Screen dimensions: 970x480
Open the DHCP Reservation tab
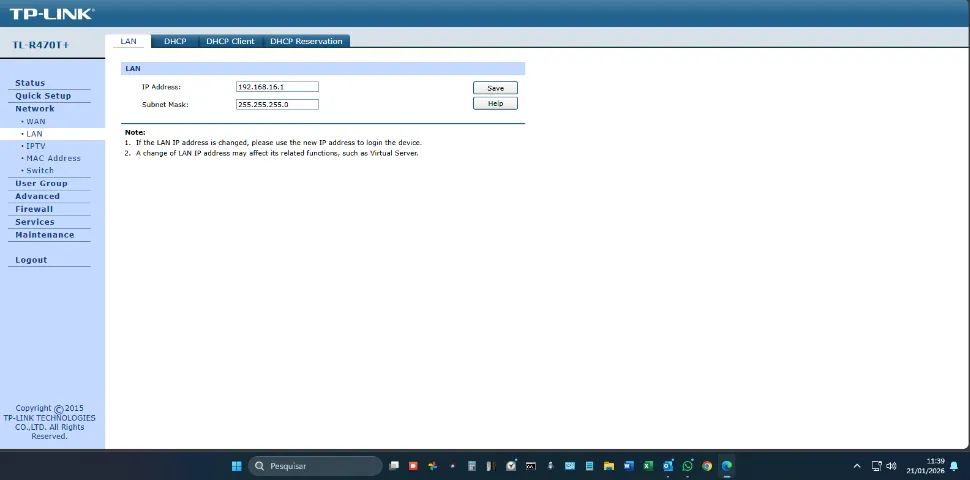(306, 41)
